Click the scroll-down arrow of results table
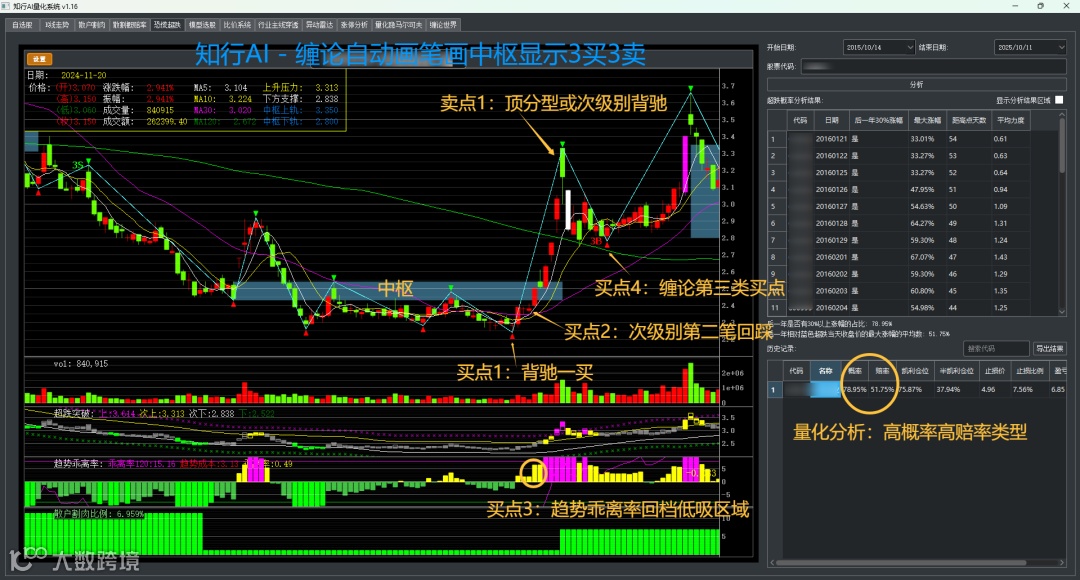This screenshot has width=1080, height=580. (x=1062, y=311)
